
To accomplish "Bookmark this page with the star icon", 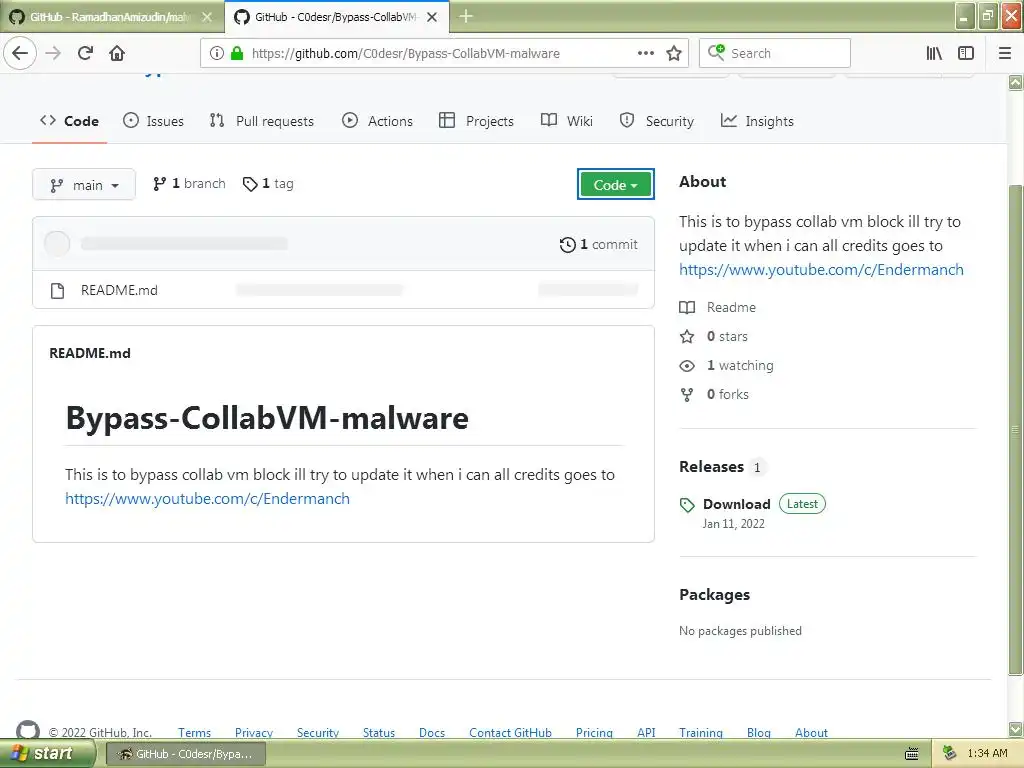I will click(674, 53).
